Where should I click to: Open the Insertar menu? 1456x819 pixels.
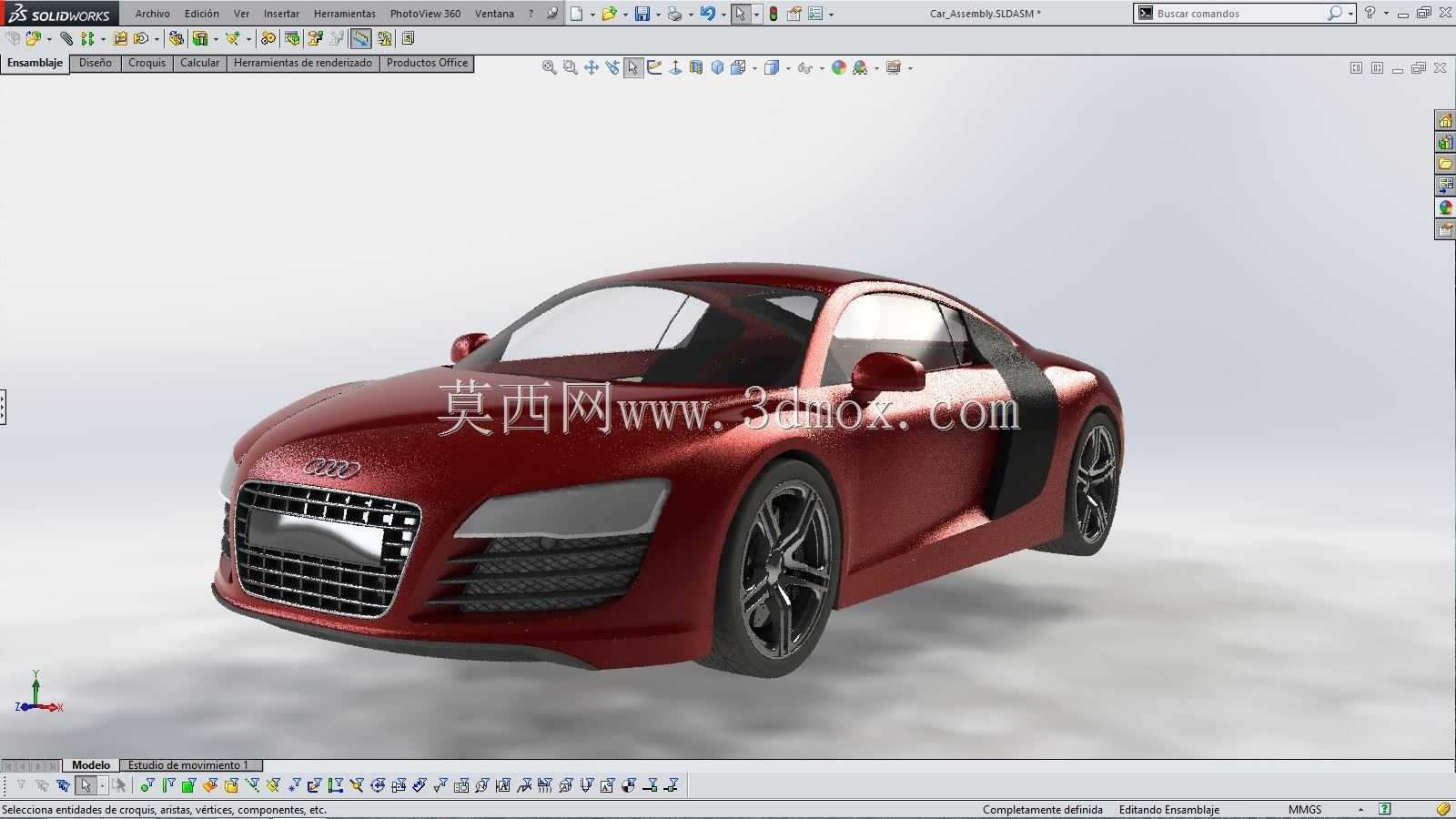pos(281,14)
